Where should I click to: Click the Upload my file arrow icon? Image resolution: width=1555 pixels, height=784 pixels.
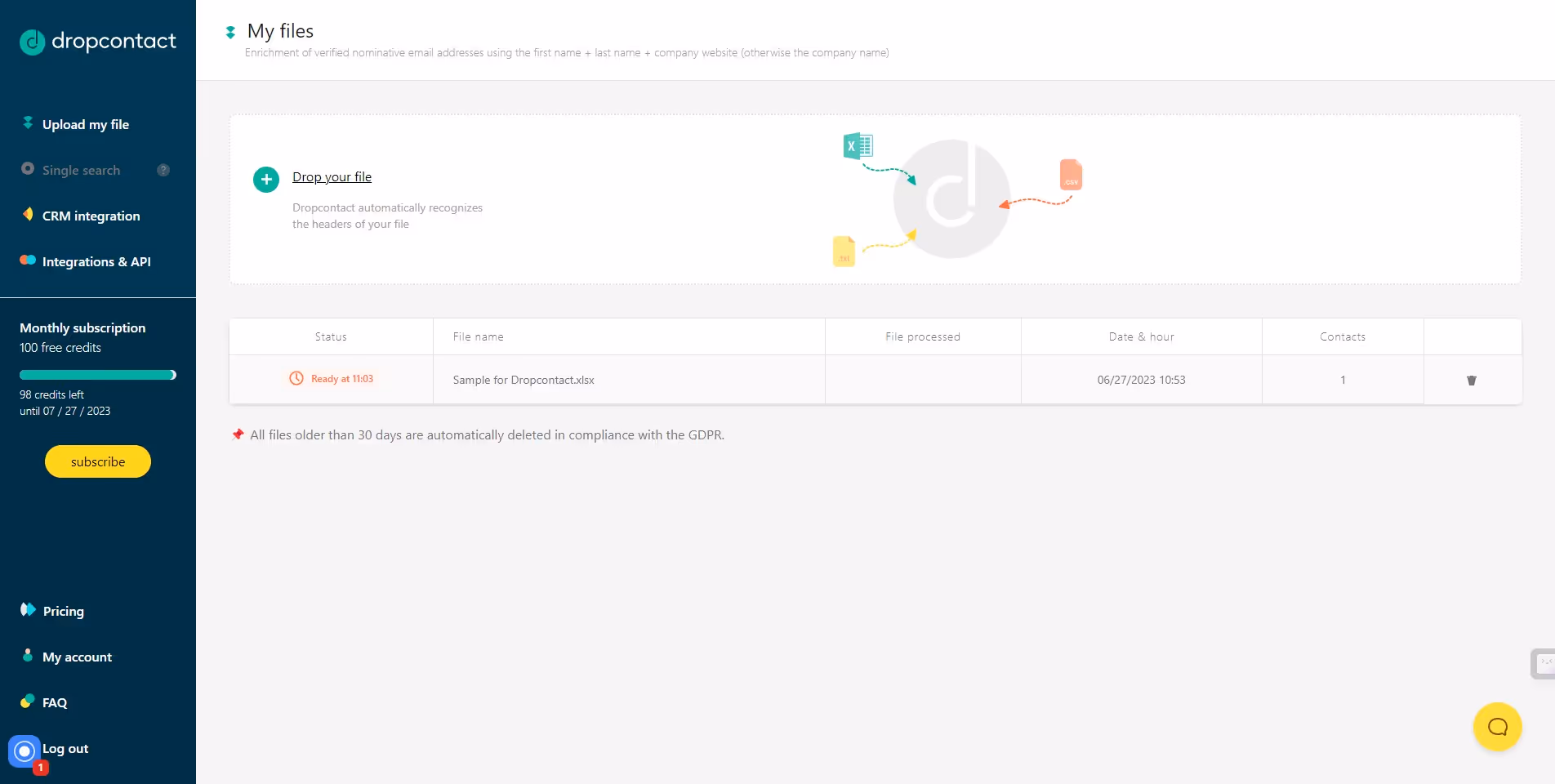pyautogui.click(x=28, y=123)
